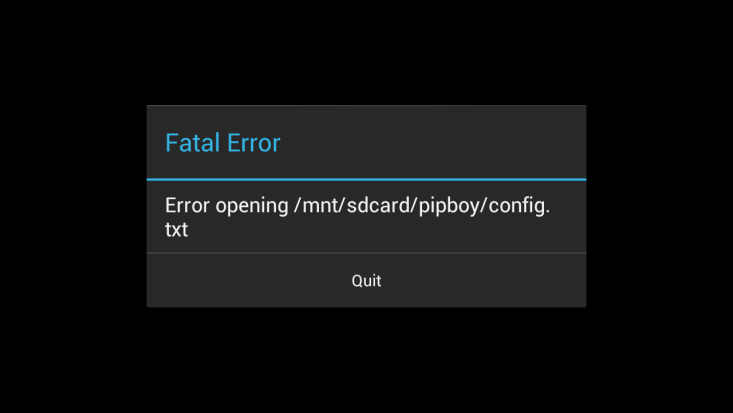Viewport: 733px width, 413px height.
Task: Select the blue word Error in title
Action: [x=254, y=143]
